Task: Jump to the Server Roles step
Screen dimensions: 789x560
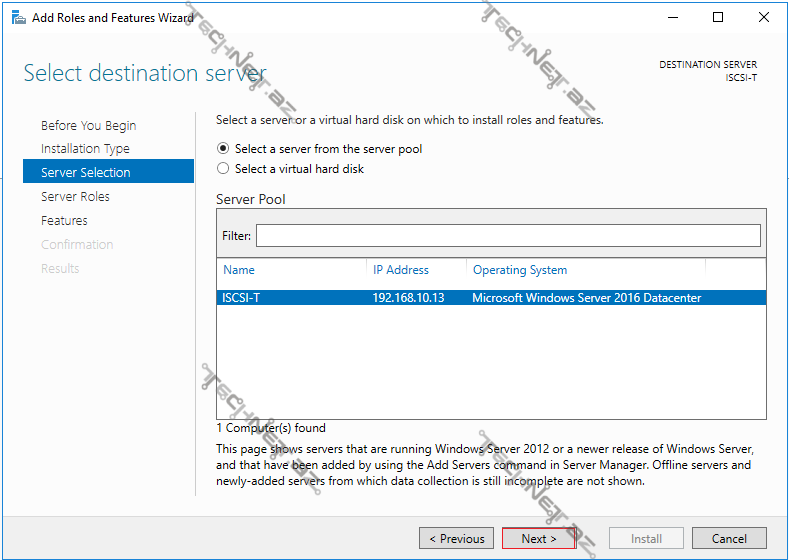Action: pos(75,197)
